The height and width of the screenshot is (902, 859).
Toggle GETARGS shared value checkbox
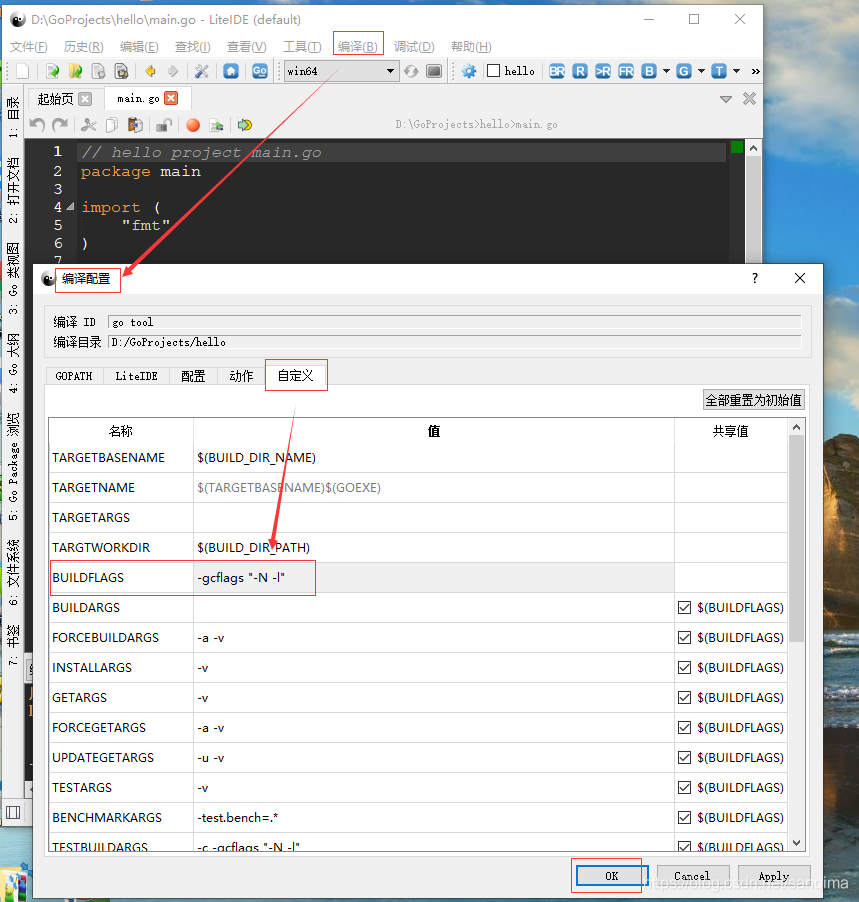684,697
